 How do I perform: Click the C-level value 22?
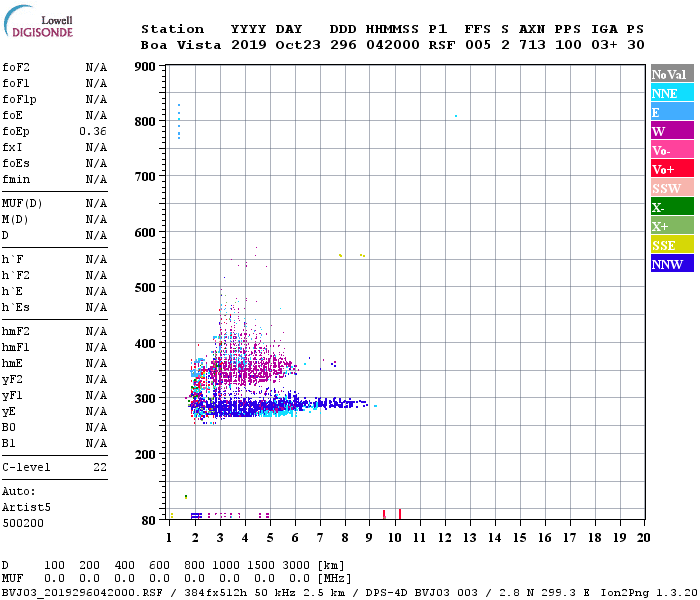100,467
